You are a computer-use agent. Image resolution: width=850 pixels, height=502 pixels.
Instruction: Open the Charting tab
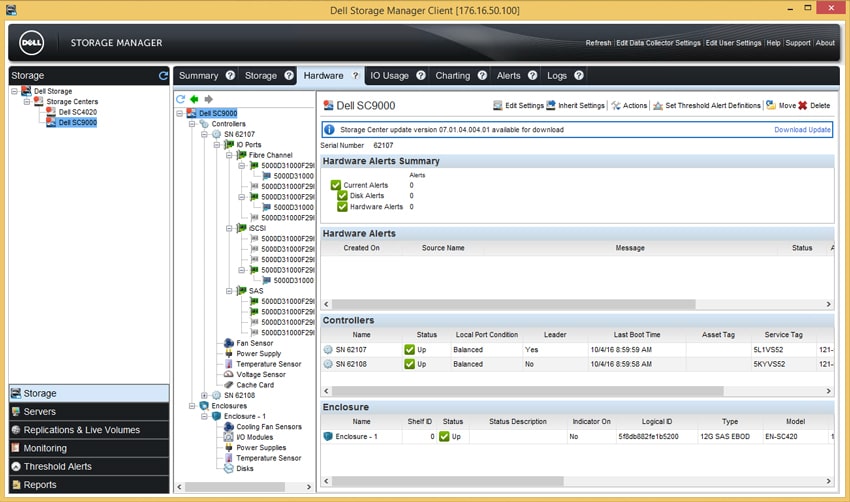[453, 76]
